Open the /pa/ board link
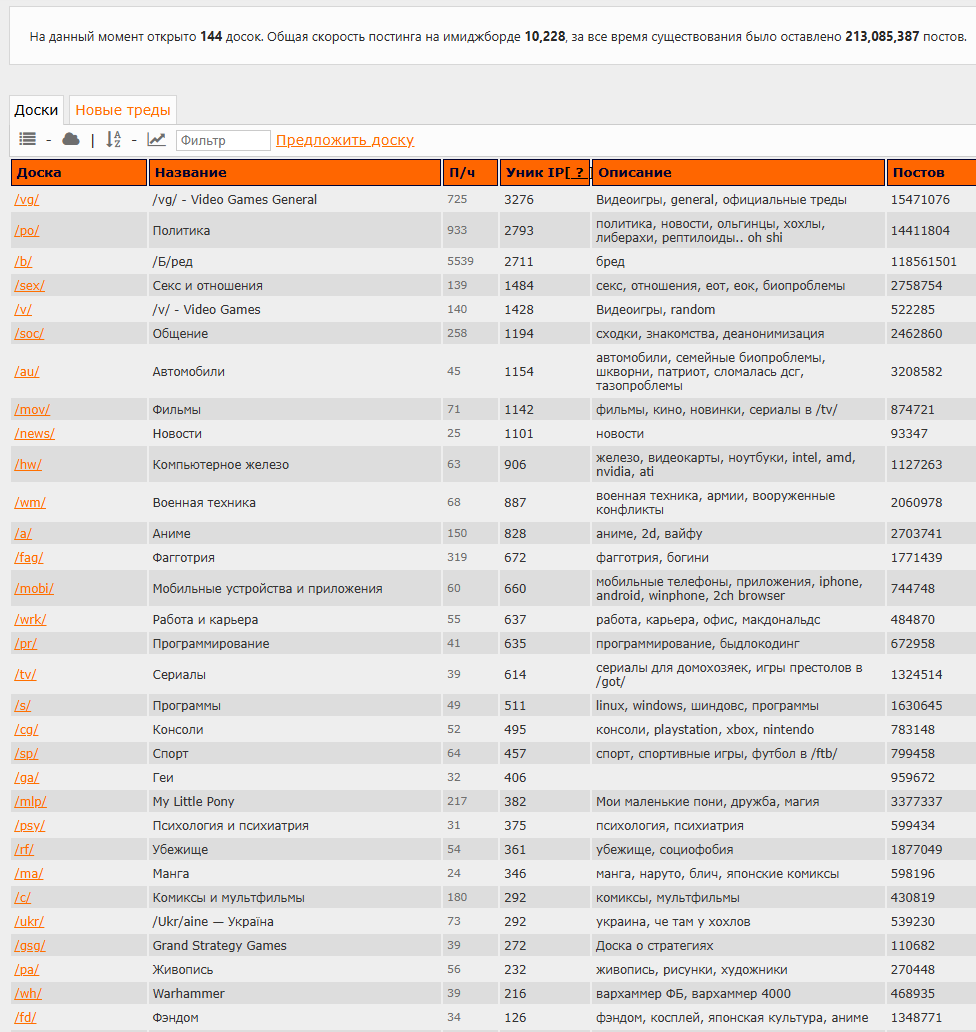 click(27, 969)
